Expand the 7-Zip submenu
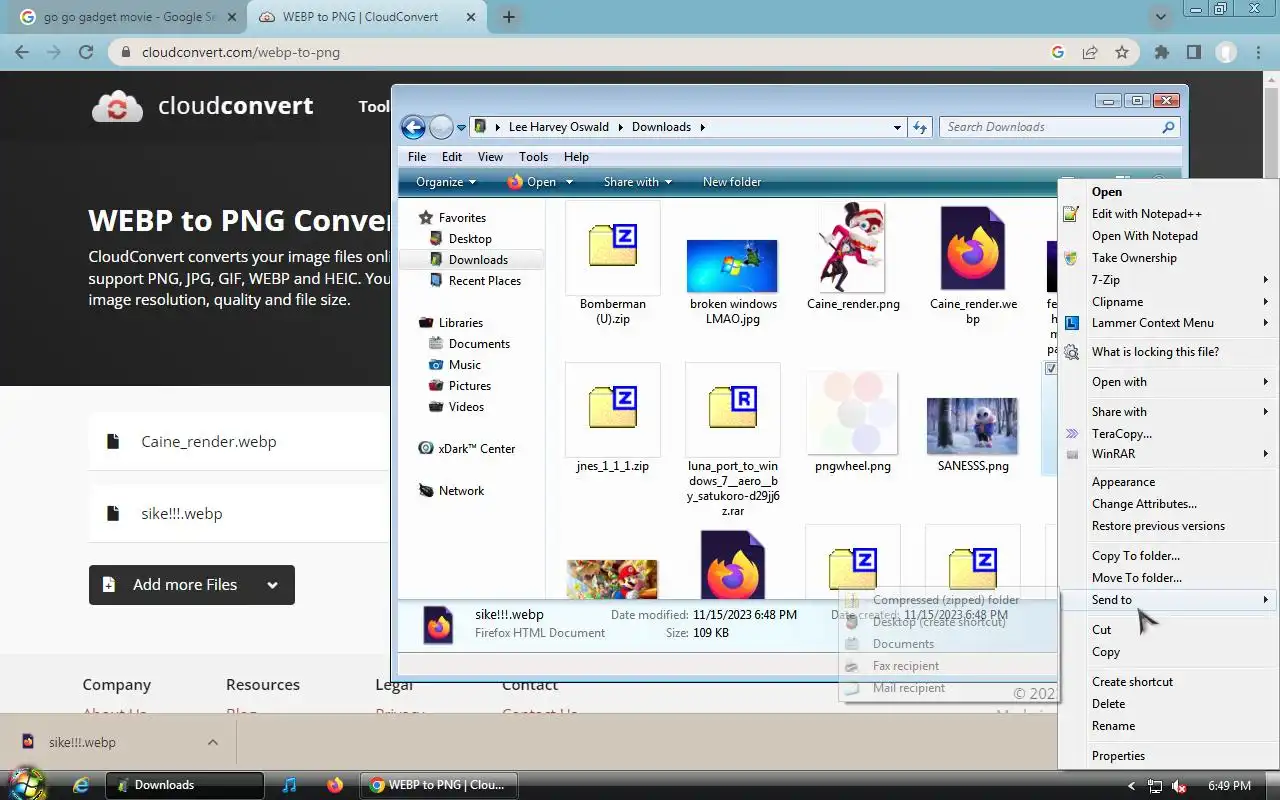 coord(1167,280)
